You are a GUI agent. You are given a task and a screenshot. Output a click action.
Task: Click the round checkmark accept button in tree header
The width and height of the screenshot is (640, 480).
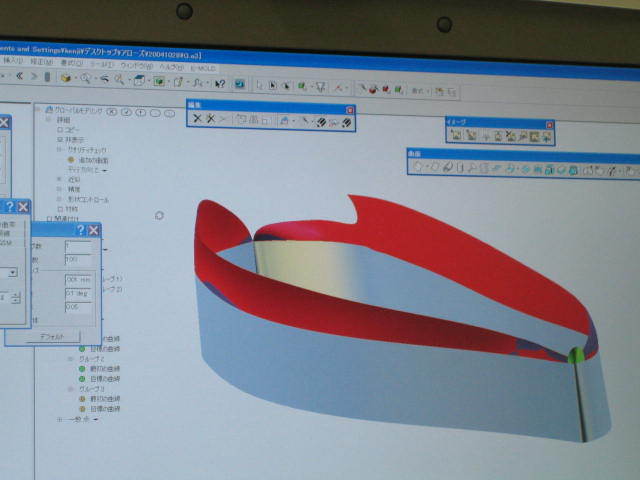coord(126,112)
